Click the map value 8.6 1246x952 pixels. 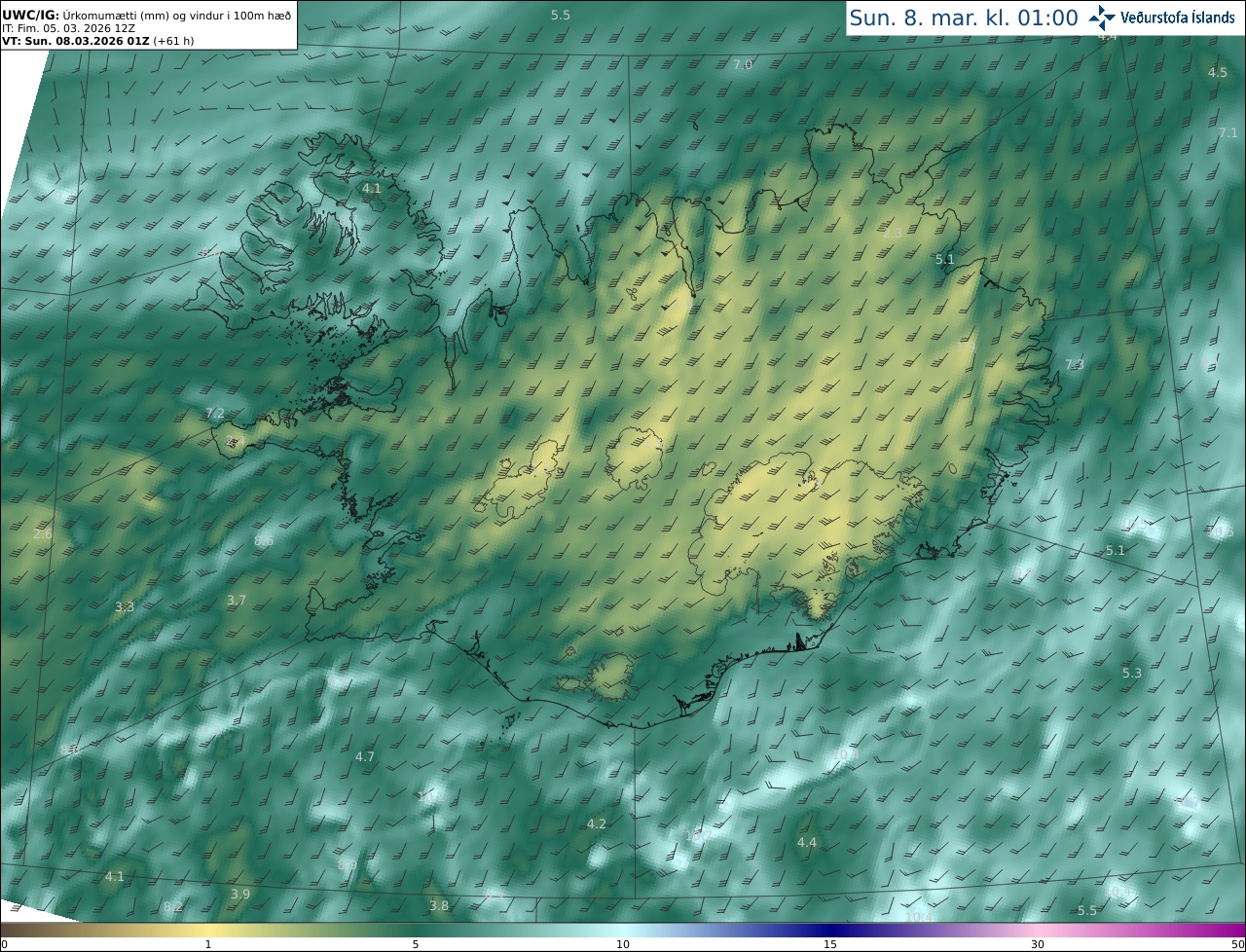pyautogui.click(x=264, y=541)
